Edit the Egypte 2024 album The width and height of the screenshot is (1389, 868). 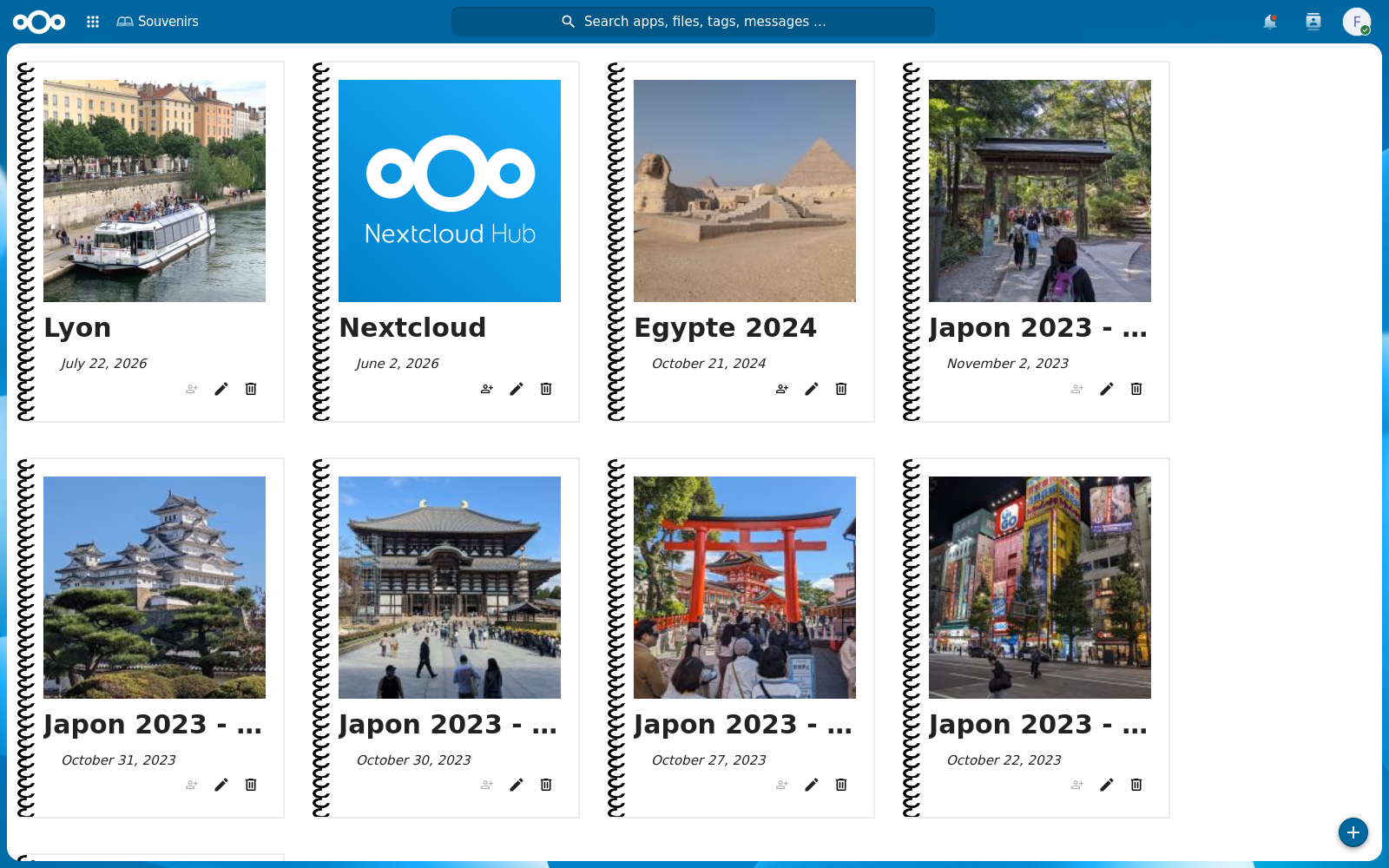pyautogui.click(x=812, y=389)
